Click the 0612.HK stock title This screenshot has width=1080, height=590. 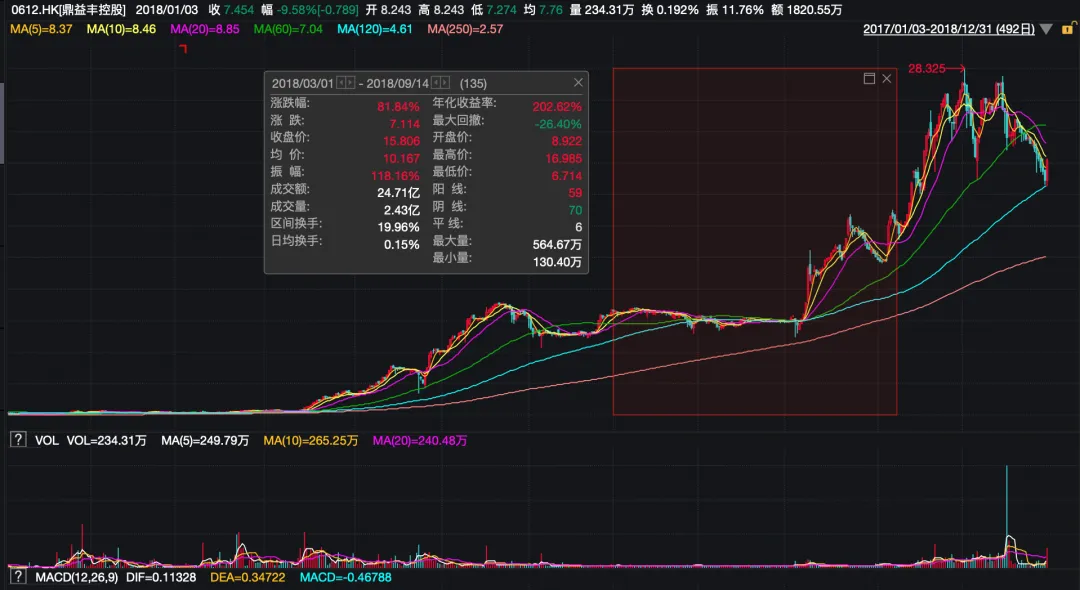tap(68, 10)
